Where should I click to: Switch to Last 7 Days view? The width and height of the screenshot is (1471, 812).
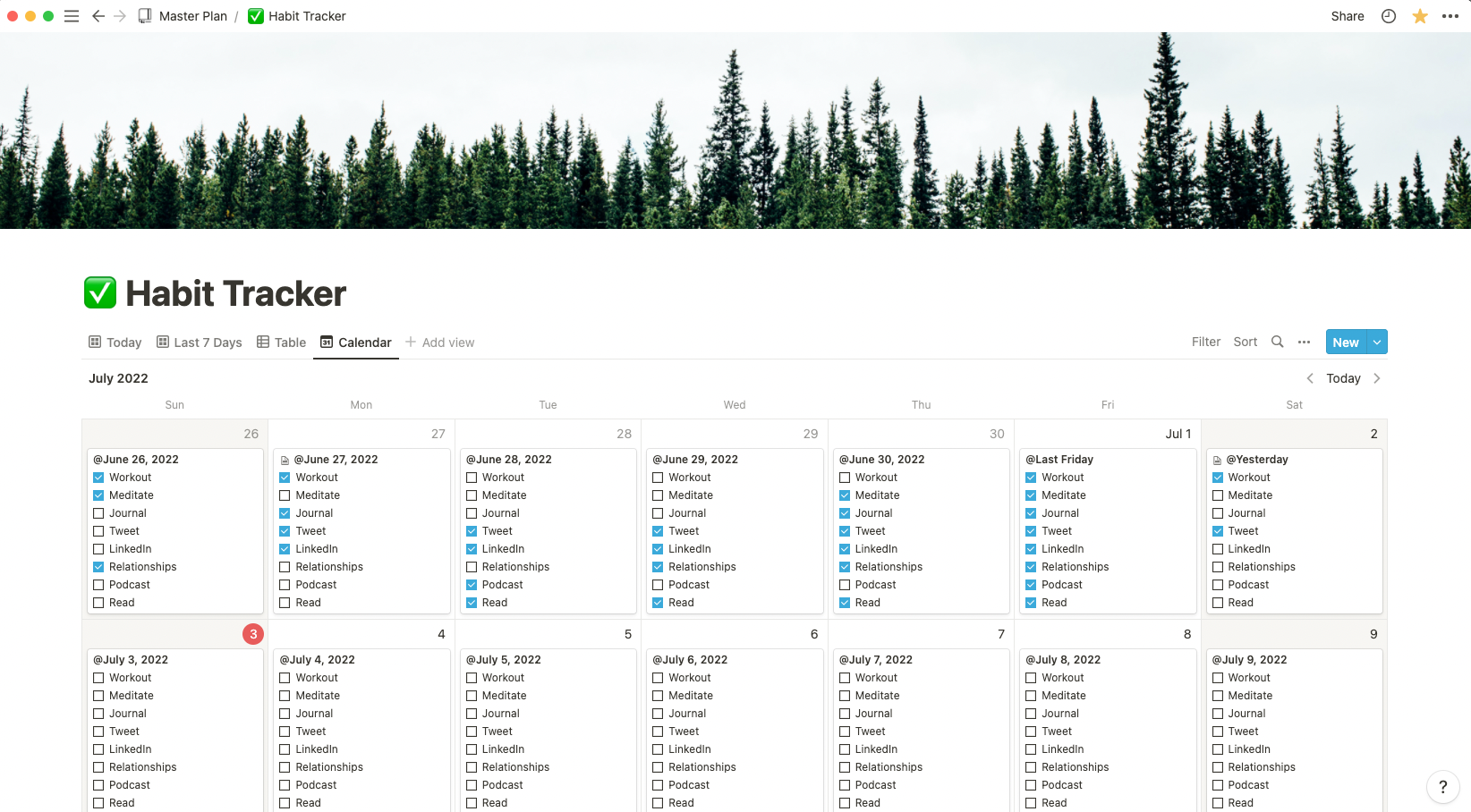[200, 342]
